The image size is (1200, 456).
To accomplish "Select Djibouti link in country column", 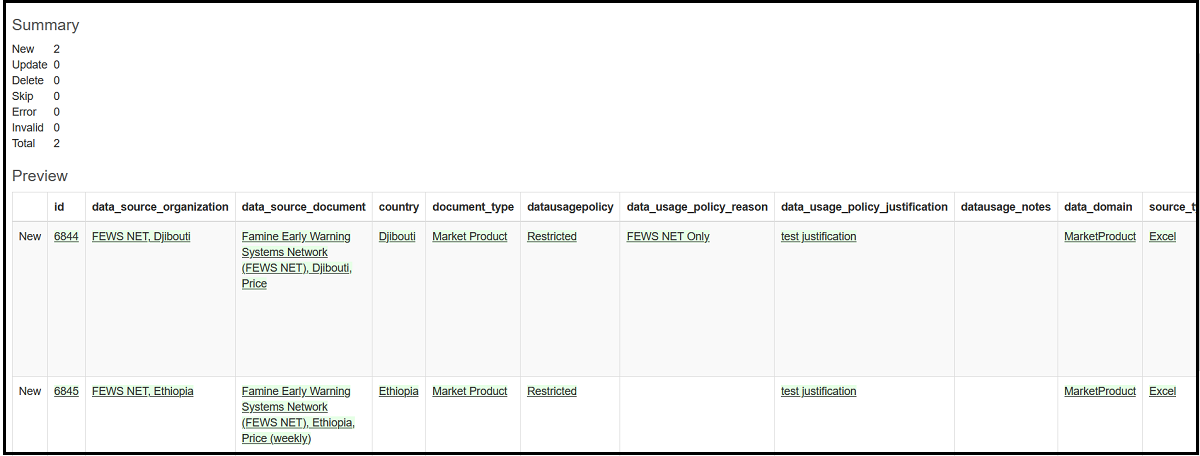I will (397, 237).
